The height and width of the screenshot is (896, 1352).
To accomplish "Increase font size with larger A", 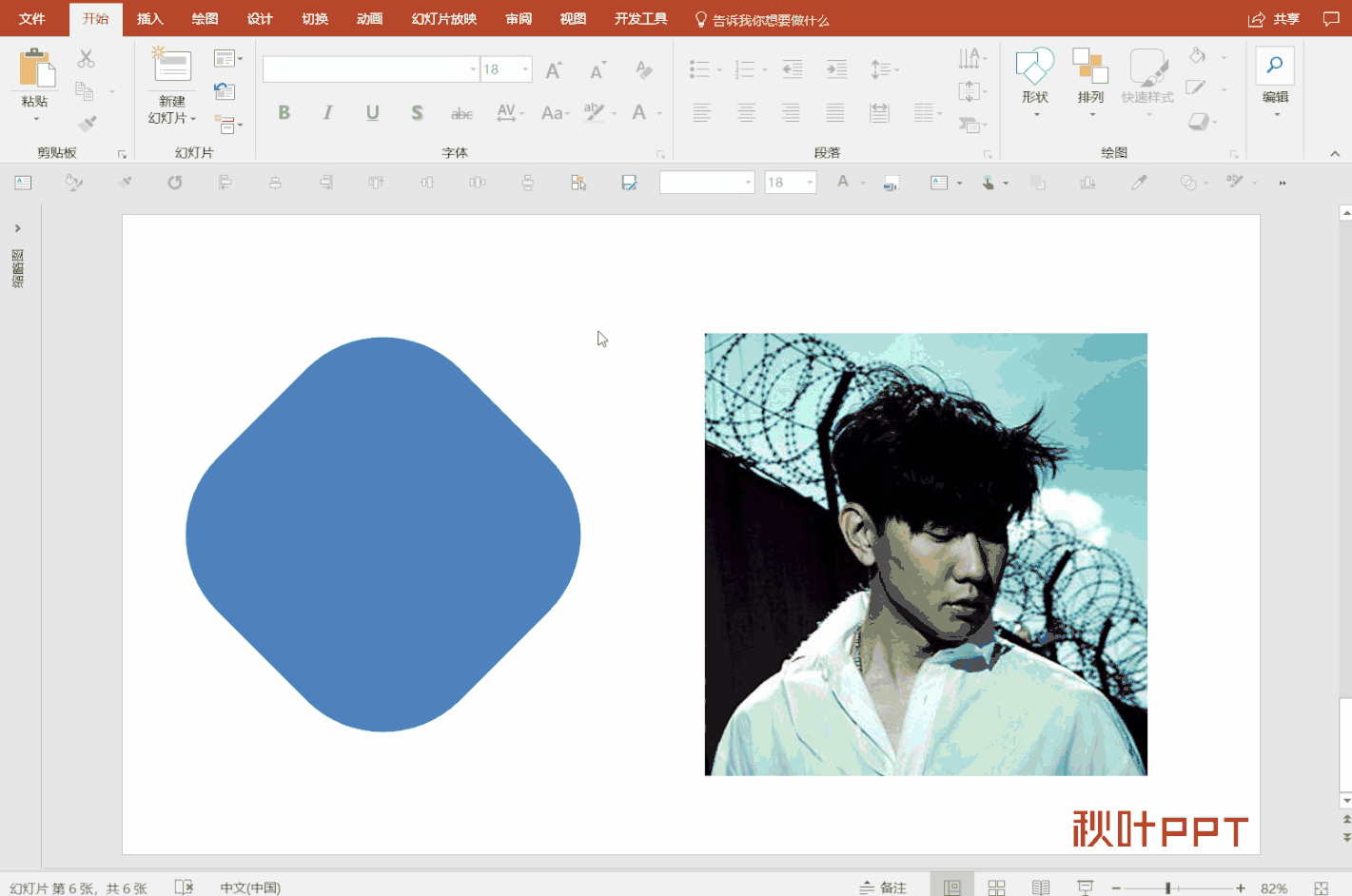I will pos(553,69).
